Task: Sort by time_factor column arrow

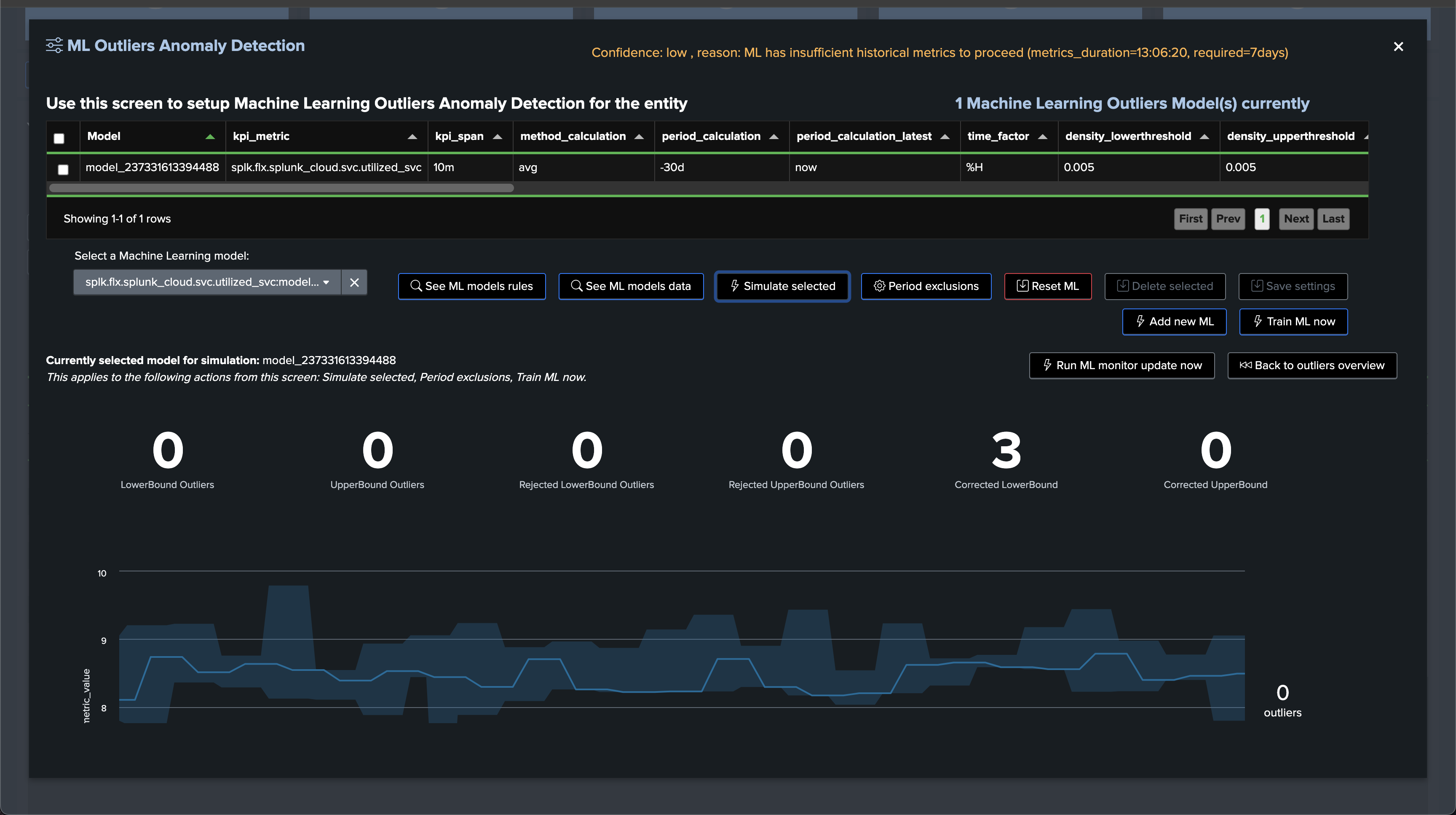Action: [x=1043, y=137]
